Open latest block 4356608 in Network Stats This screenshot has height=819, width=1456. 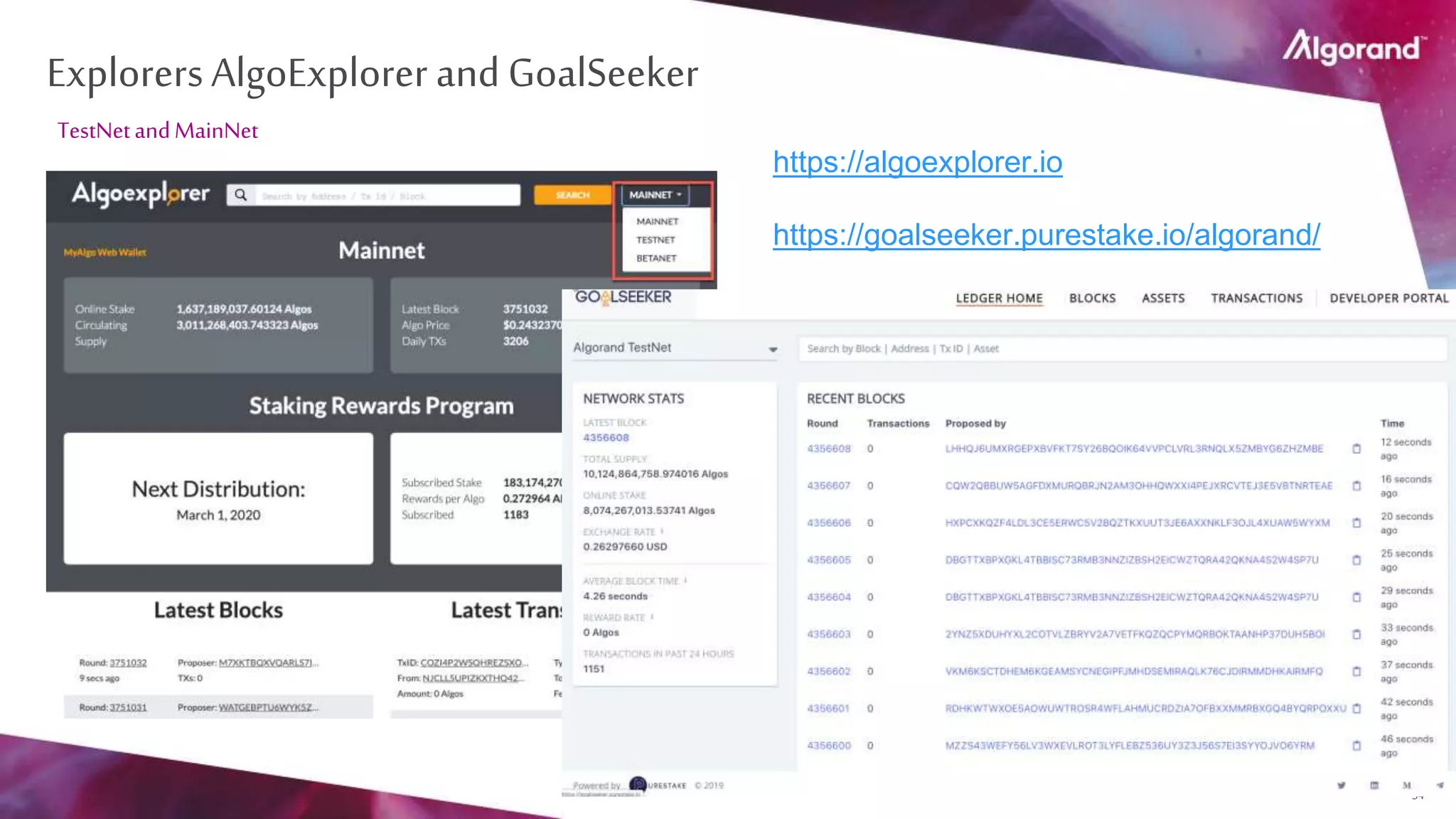click(606, 438)
